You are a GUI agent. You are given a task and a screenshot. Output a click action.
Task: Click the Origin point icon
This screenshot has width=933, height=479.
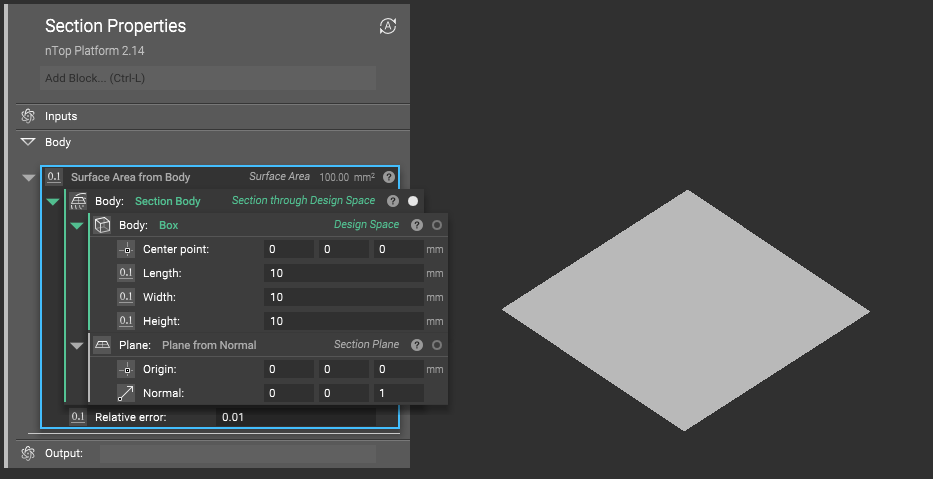coord(126,369)
